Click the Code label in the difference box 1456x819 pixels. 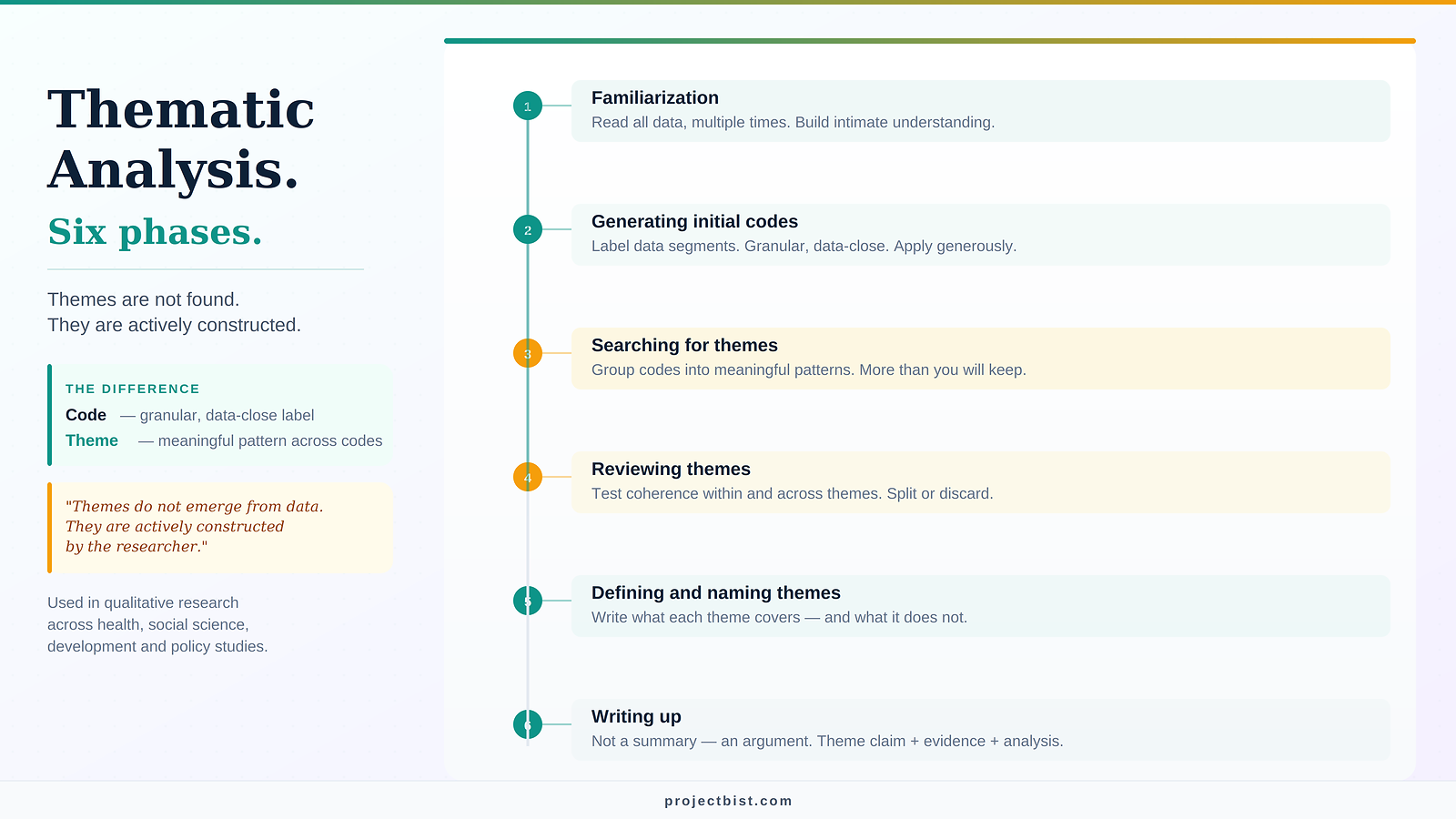[x=86, y=415]
